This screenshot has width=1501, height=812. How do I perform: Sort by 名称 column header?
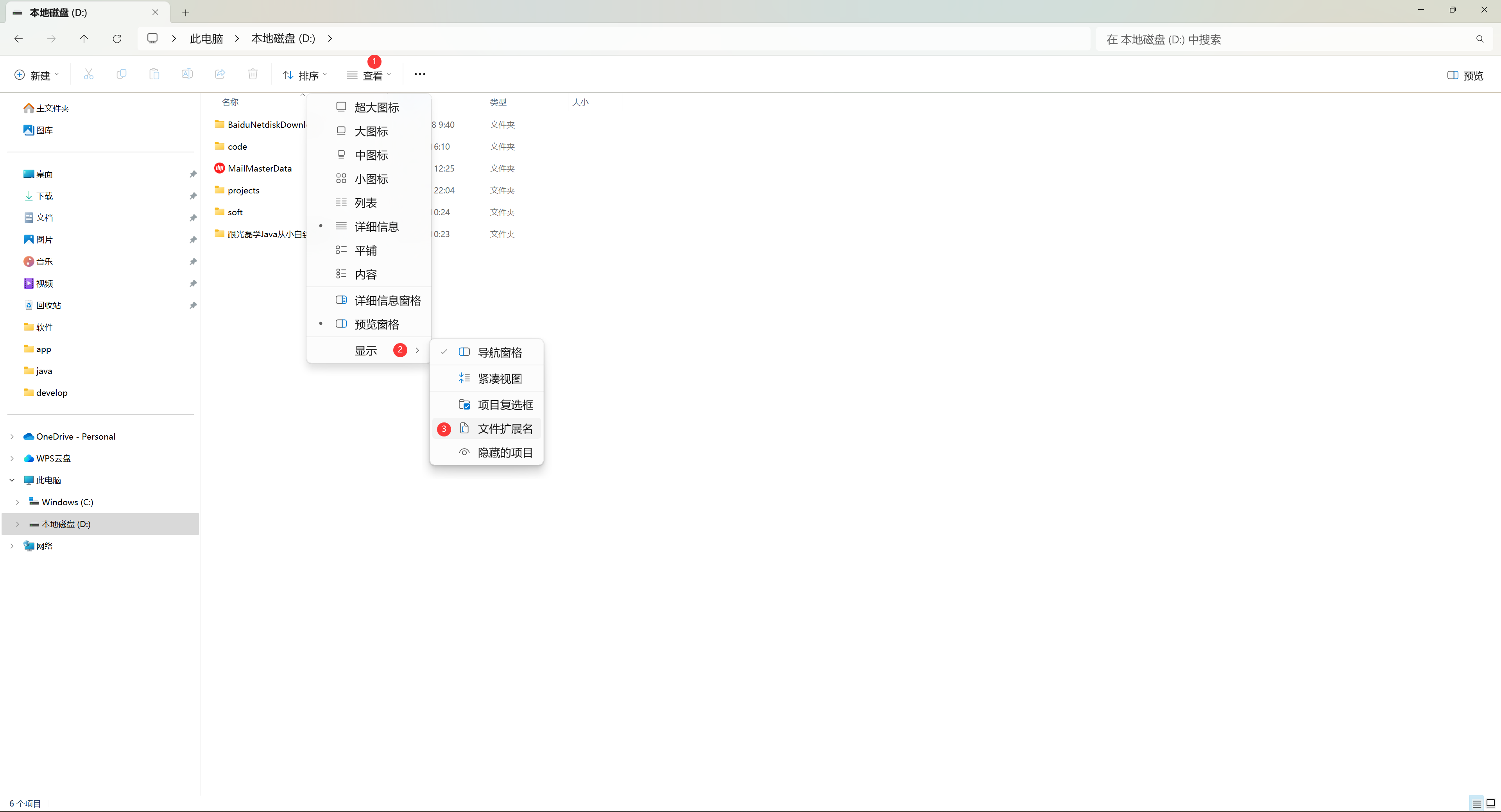click(230, 102)
